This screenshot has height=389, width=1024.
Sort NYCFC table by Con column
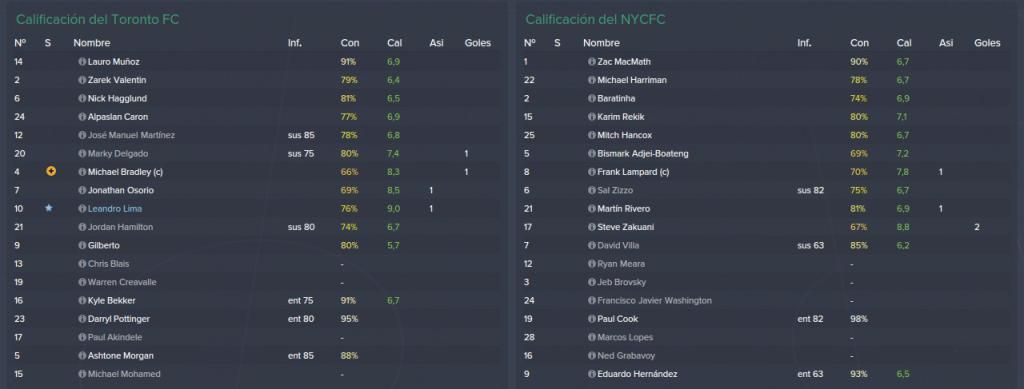(x=859, y=43)
